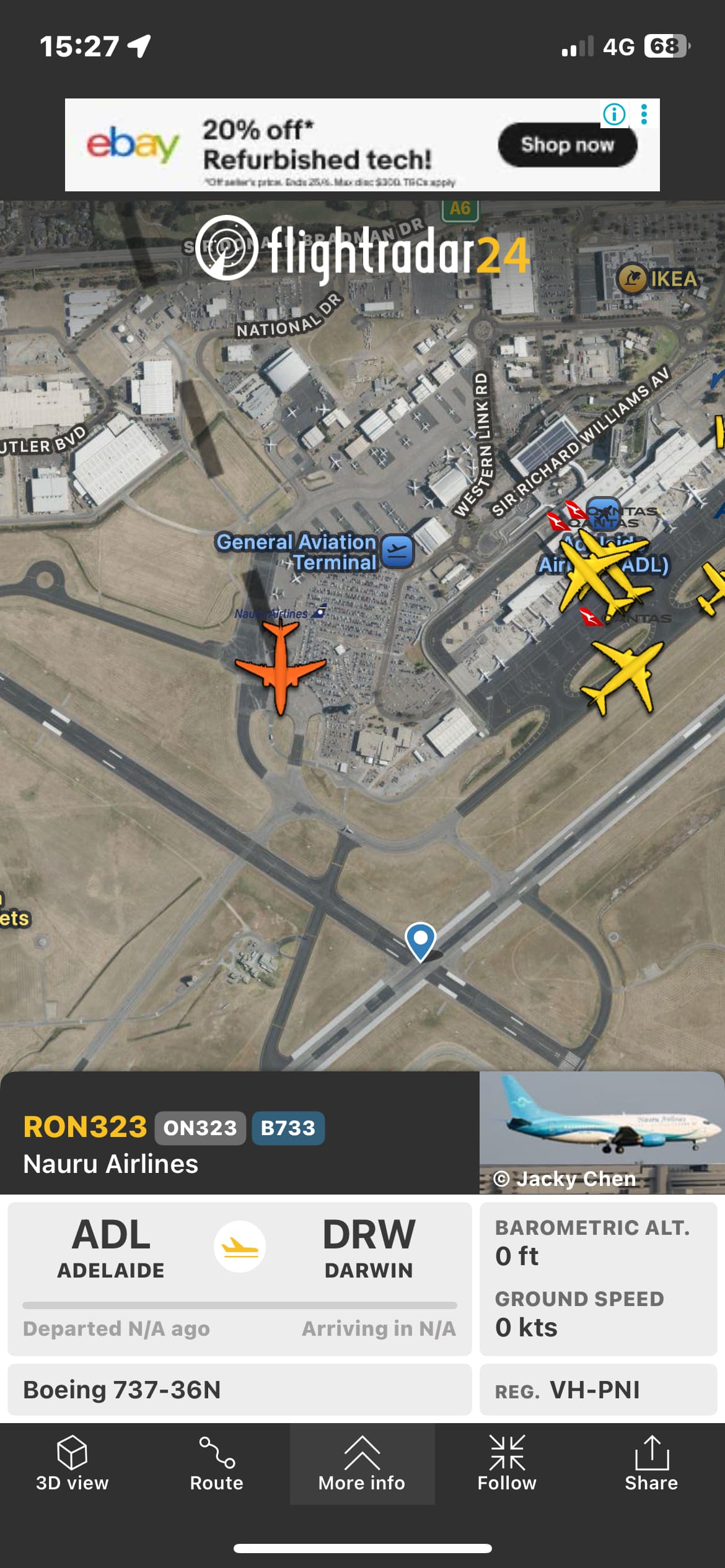Open the eBay ad options menu

[644, 114]
